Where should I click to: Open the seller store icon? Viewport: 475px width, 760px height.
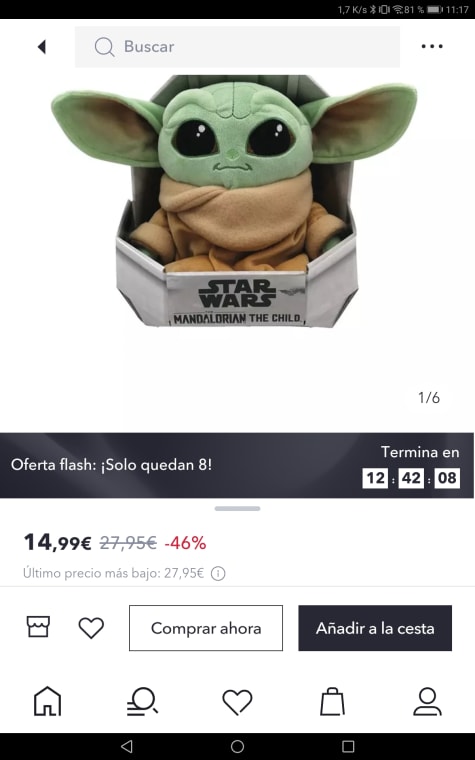(x=38, y=627)
